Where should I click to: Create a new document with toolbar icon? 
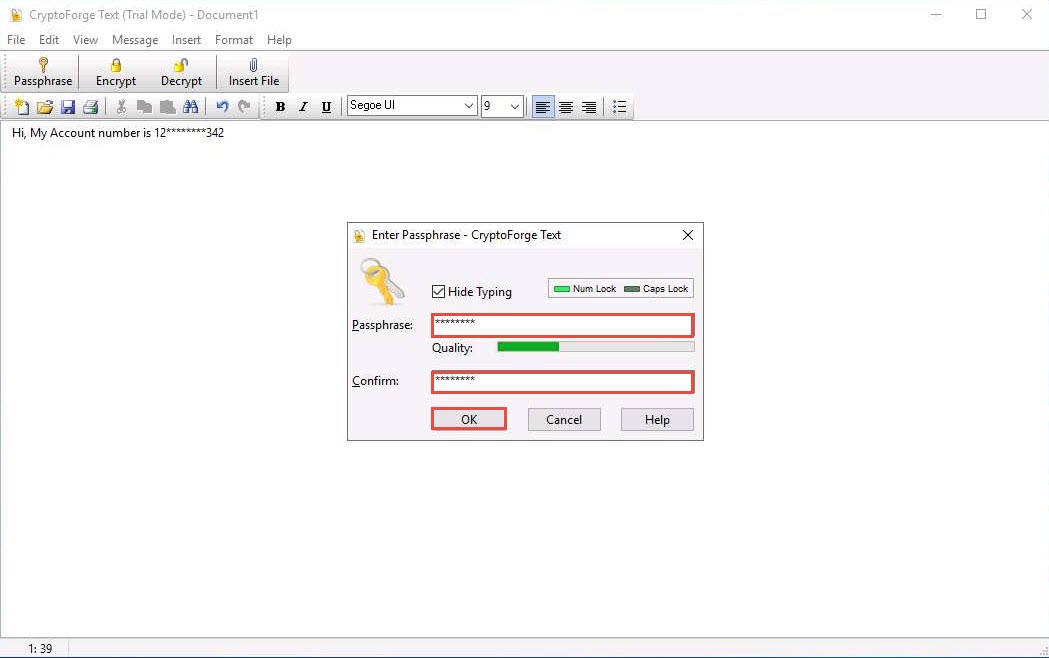(x=21, y=107)
